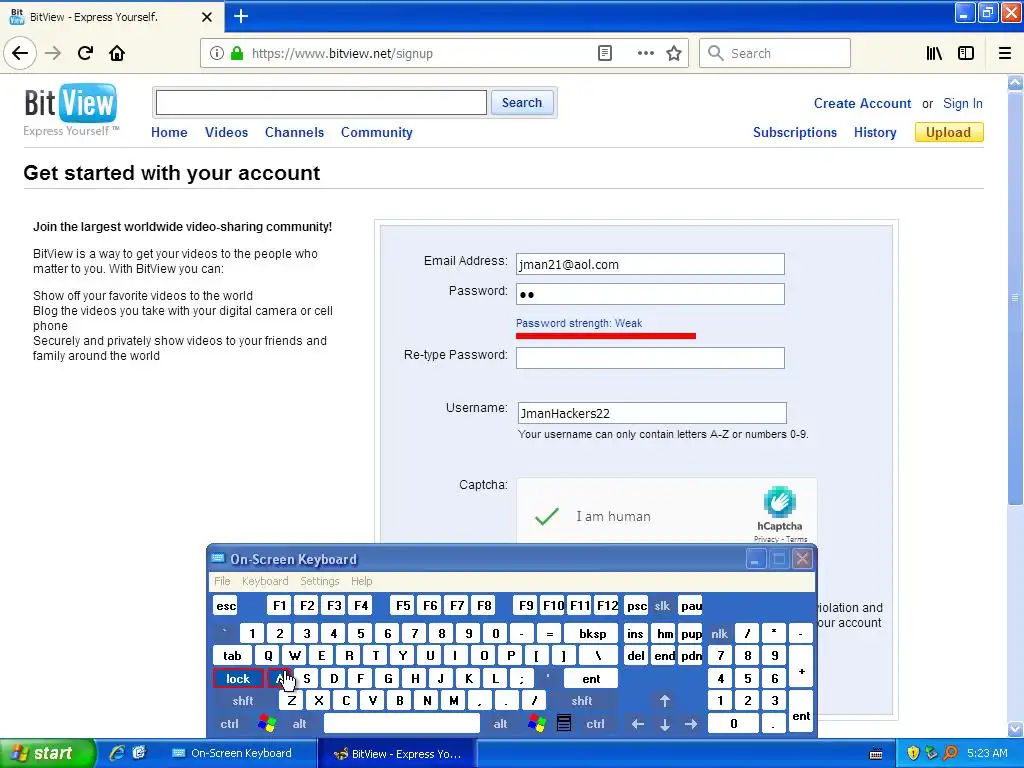Click the scrollbar down arrow
This screenshot has width=1024, height=768.
[x=1015, y=728]
